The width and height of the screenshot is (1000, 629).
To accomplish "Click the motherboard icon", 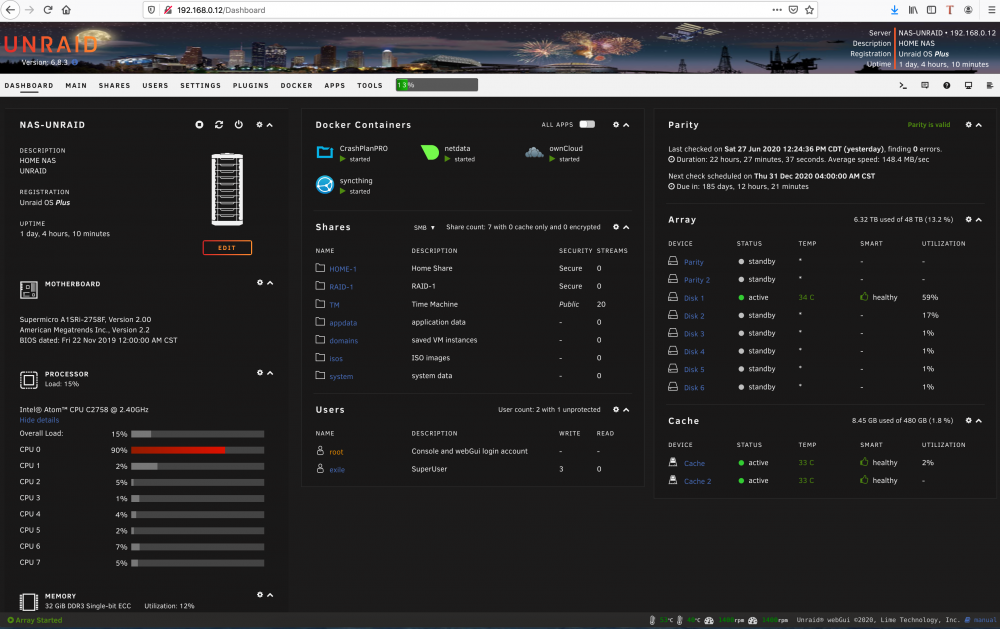I will tap(29, 290).
